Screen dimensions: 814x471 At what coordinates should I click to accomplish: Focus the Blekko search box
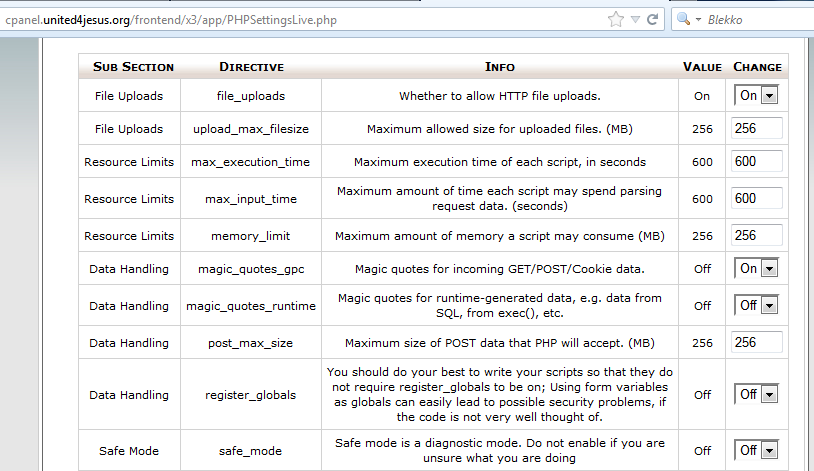click(755, 19)
